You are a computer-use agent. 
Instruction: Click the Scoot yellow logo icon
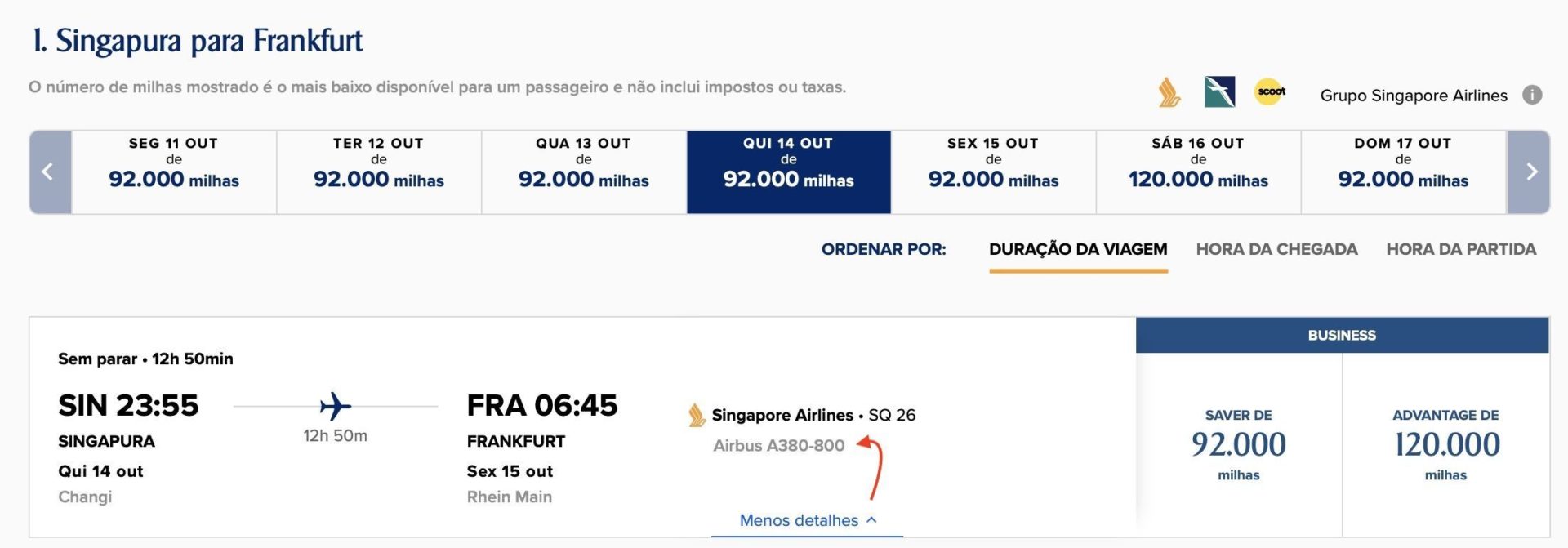1271,92
